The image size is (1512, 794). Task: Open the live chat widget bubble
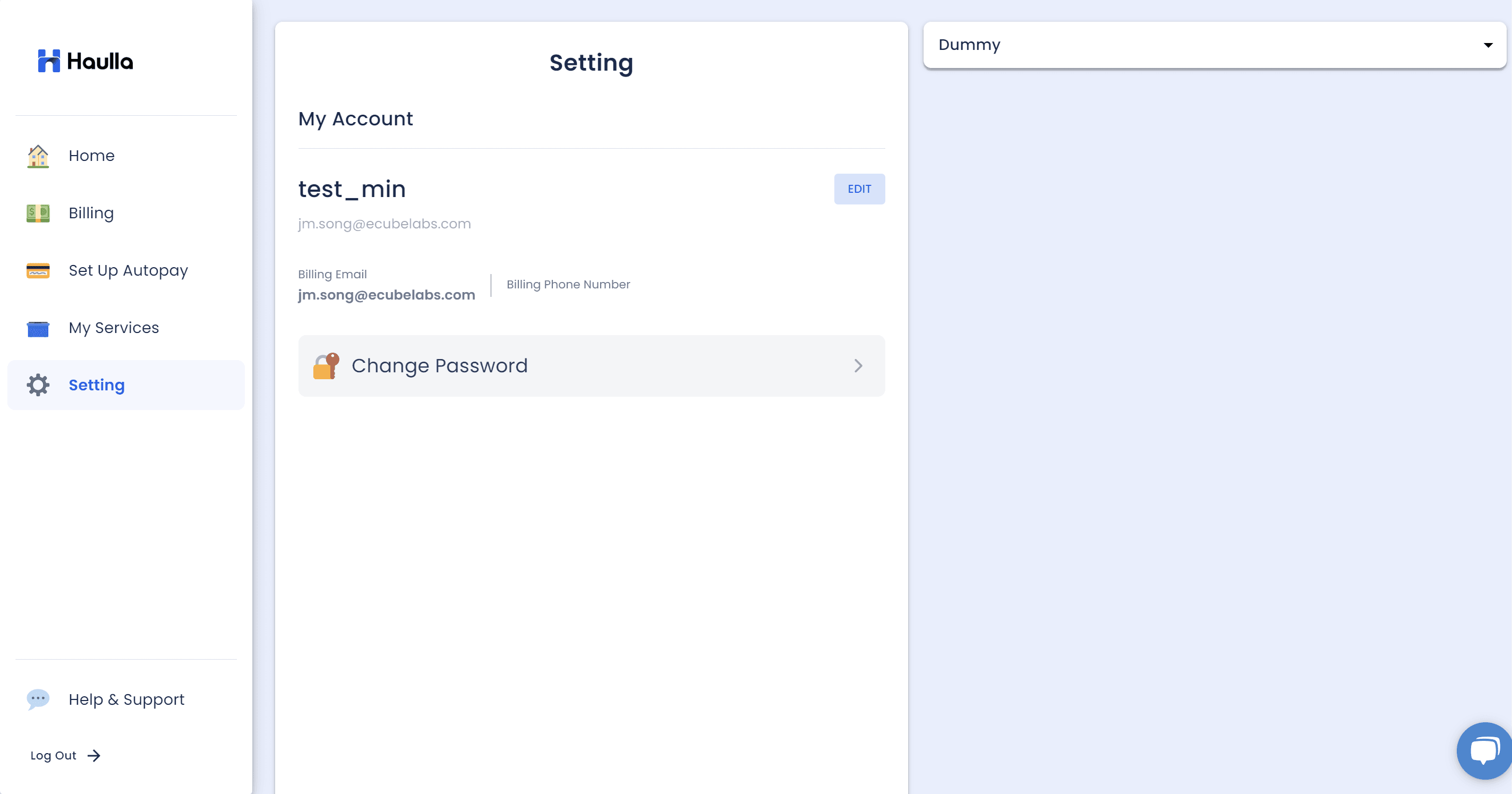1483,750
